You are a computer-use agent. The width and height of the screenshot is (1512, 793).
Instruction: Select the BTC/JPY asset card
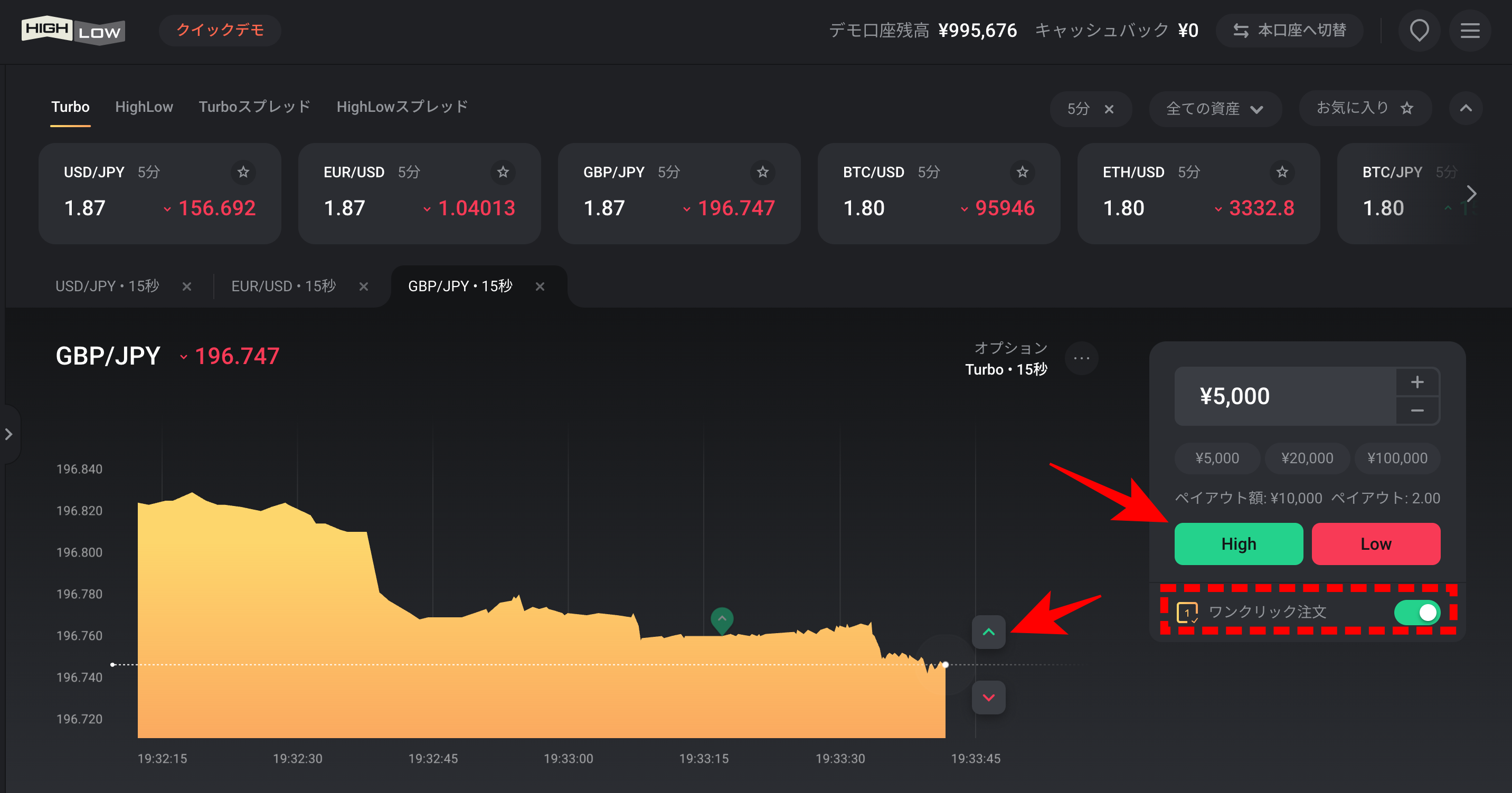[x=1409, y=194]
